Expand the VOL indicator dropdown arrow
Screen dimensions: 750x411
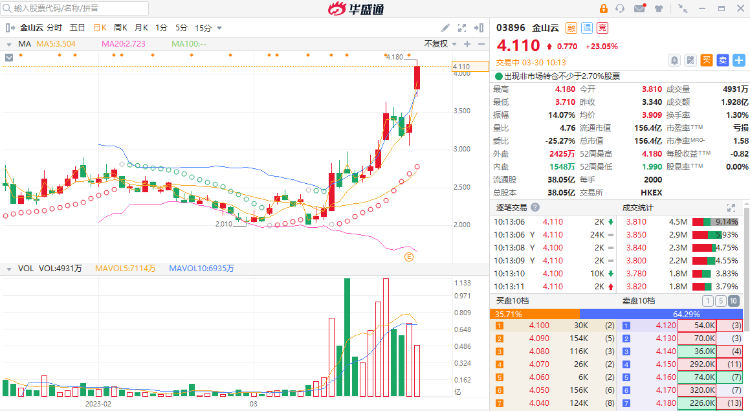point(9,269)
